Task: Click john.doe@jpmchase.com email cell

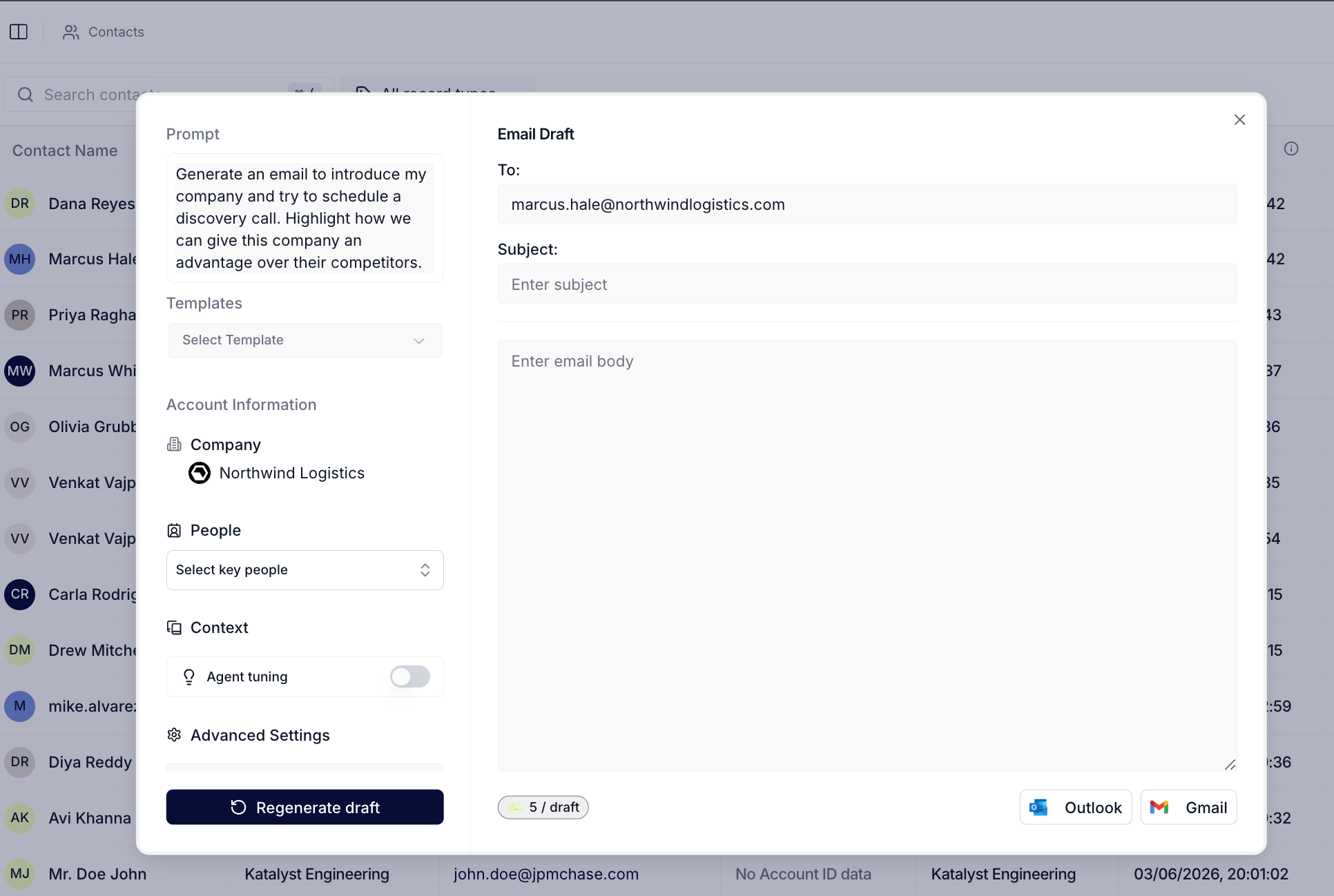Action: pos(545,874)
